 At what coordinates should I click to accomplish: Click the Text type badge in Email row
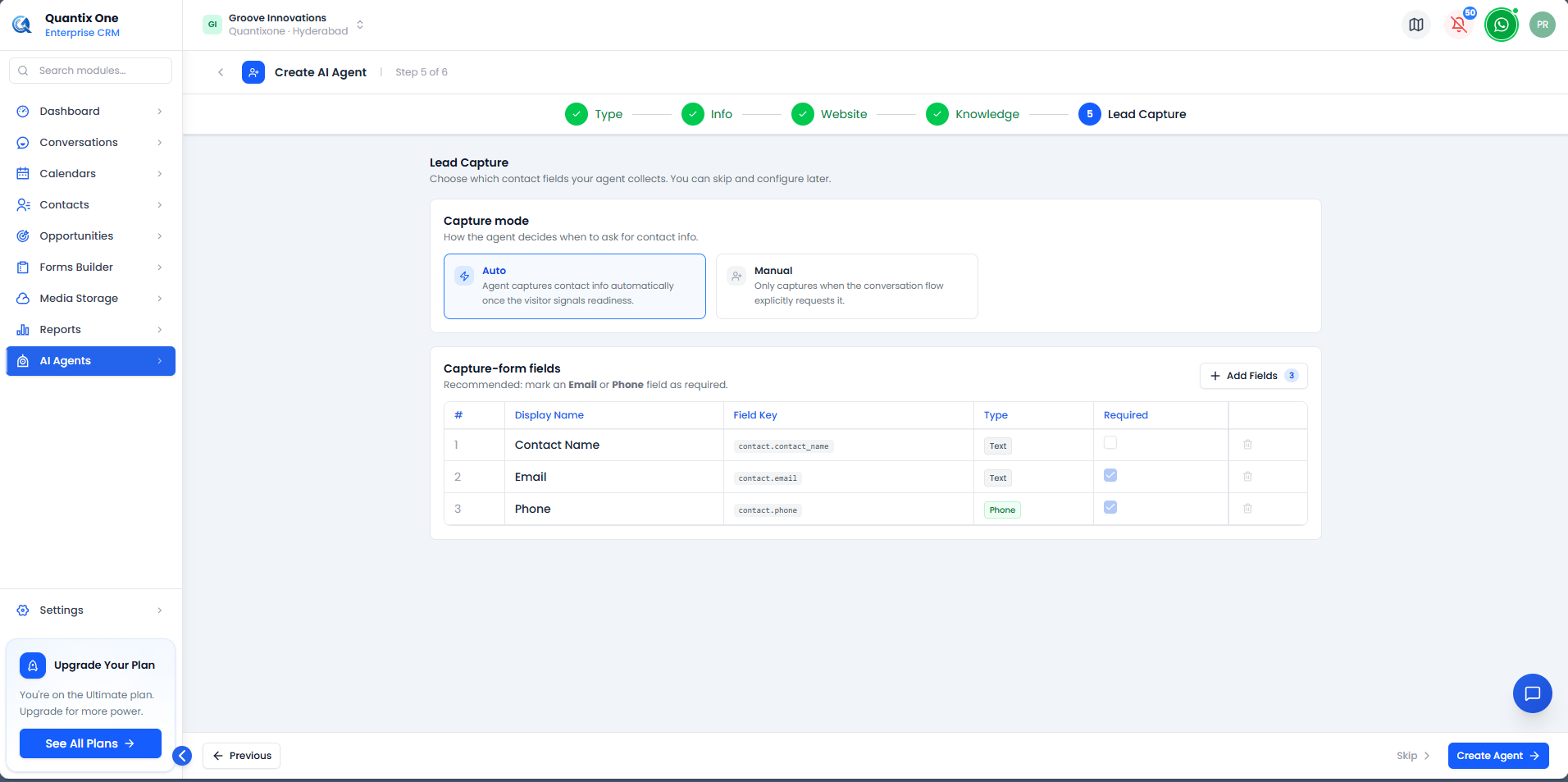tap(998, 478)
